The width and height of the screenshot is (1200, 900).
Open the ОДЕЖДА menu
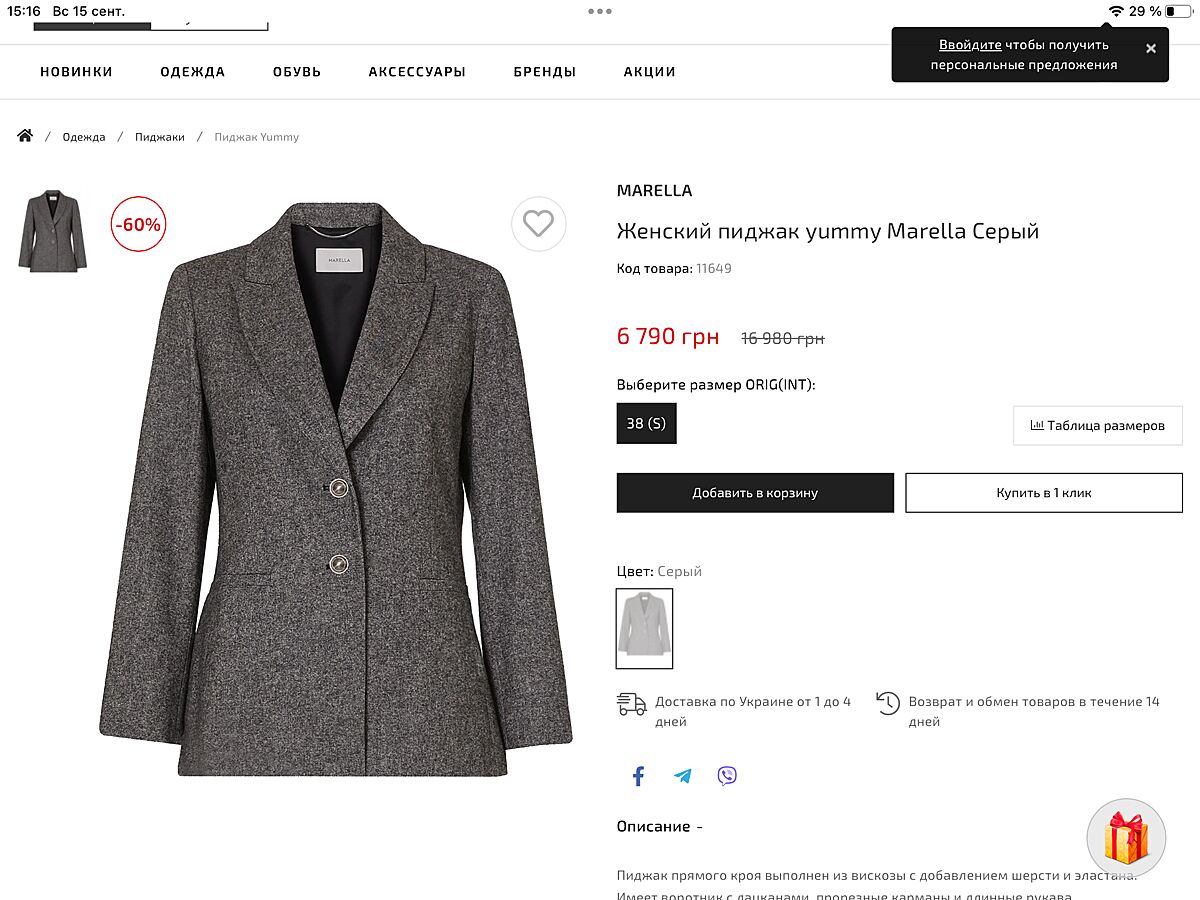coord(192,72)
